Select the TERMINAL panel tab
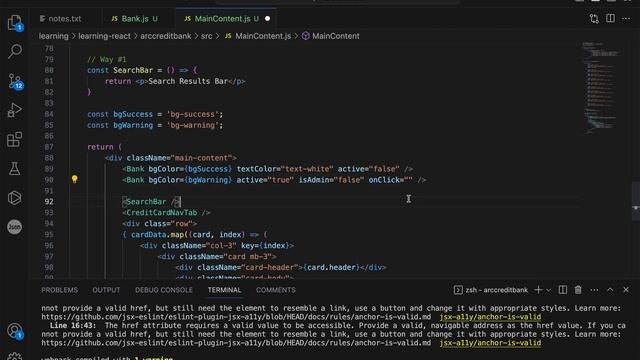 tap(224, 290)
